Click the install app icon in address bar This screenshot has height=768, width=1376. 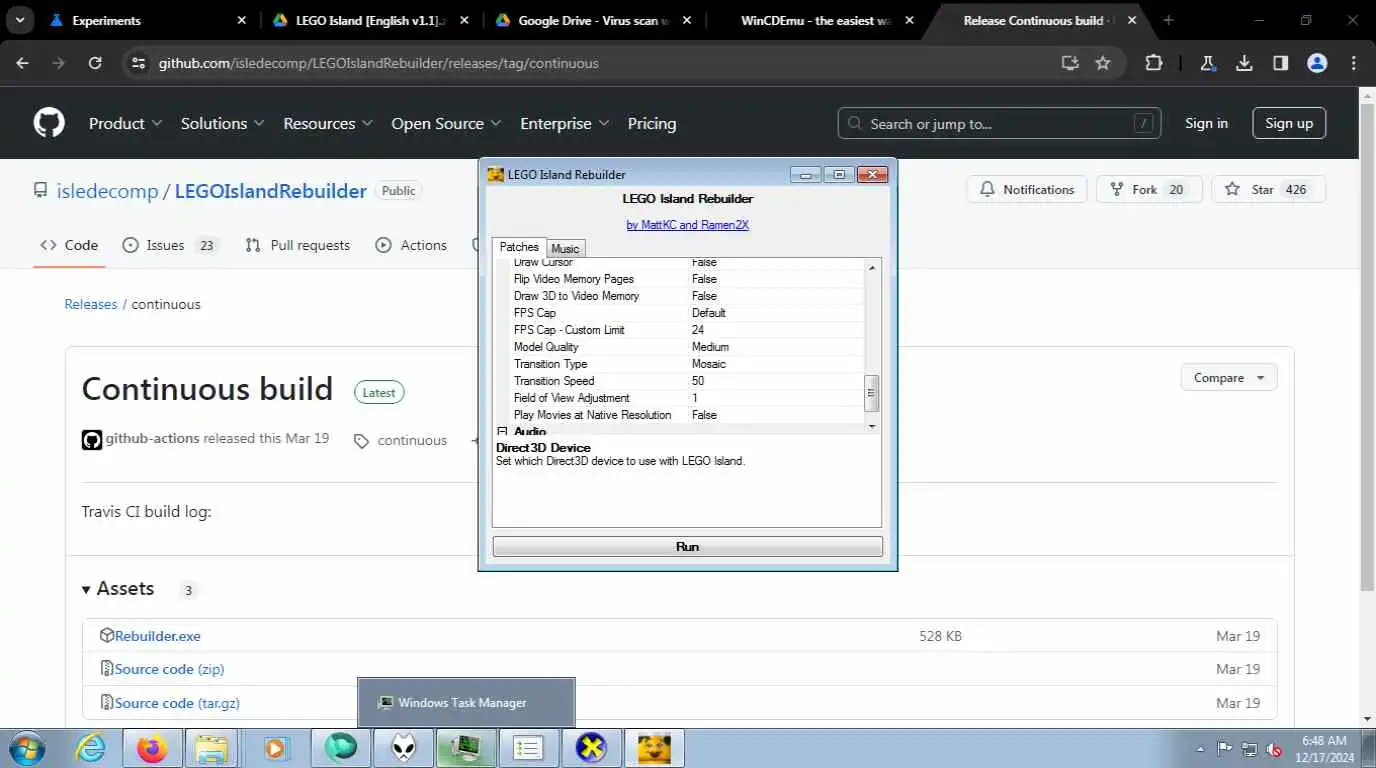[1070, 62]
